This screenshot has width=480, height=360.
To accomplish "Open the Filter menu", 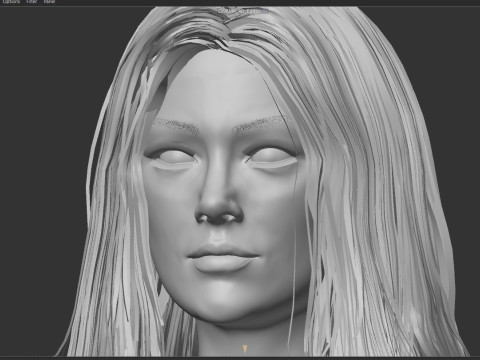I will point(32,1).
